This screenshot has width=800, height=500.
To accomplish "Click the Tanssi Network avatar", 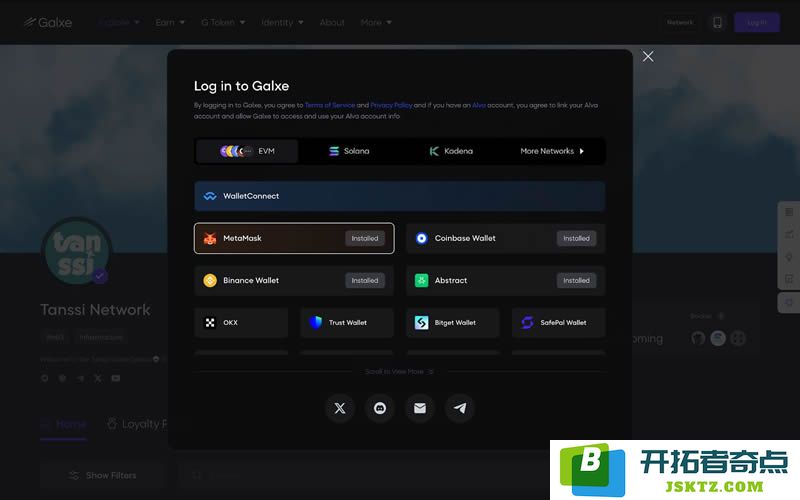I will [x=77, y=253].
